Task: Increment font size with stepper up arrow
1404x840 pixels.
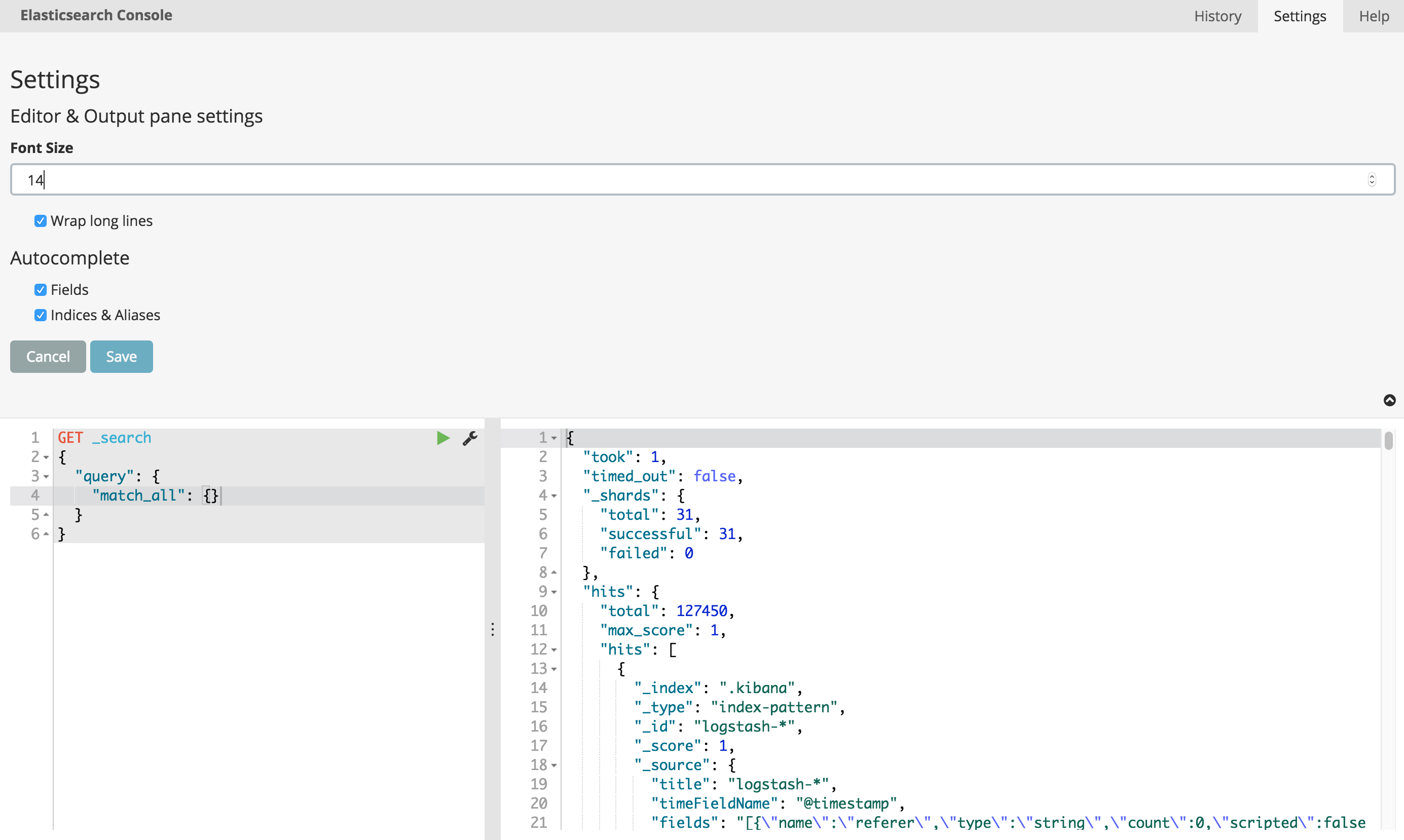Action: click(1372, 176)
